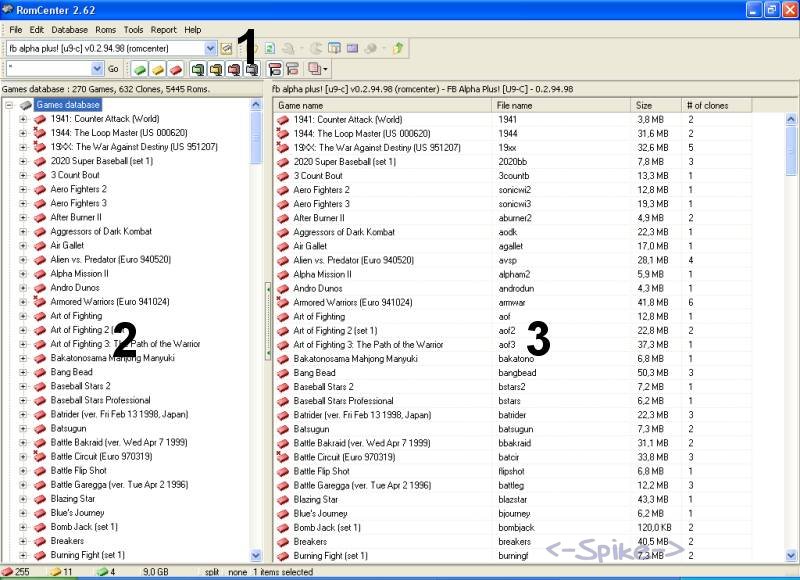Image resolution: width=800 pixels, height=580 pixels.
Task: Select Batsugun in the left tree
Action: [x=68, y=428]
